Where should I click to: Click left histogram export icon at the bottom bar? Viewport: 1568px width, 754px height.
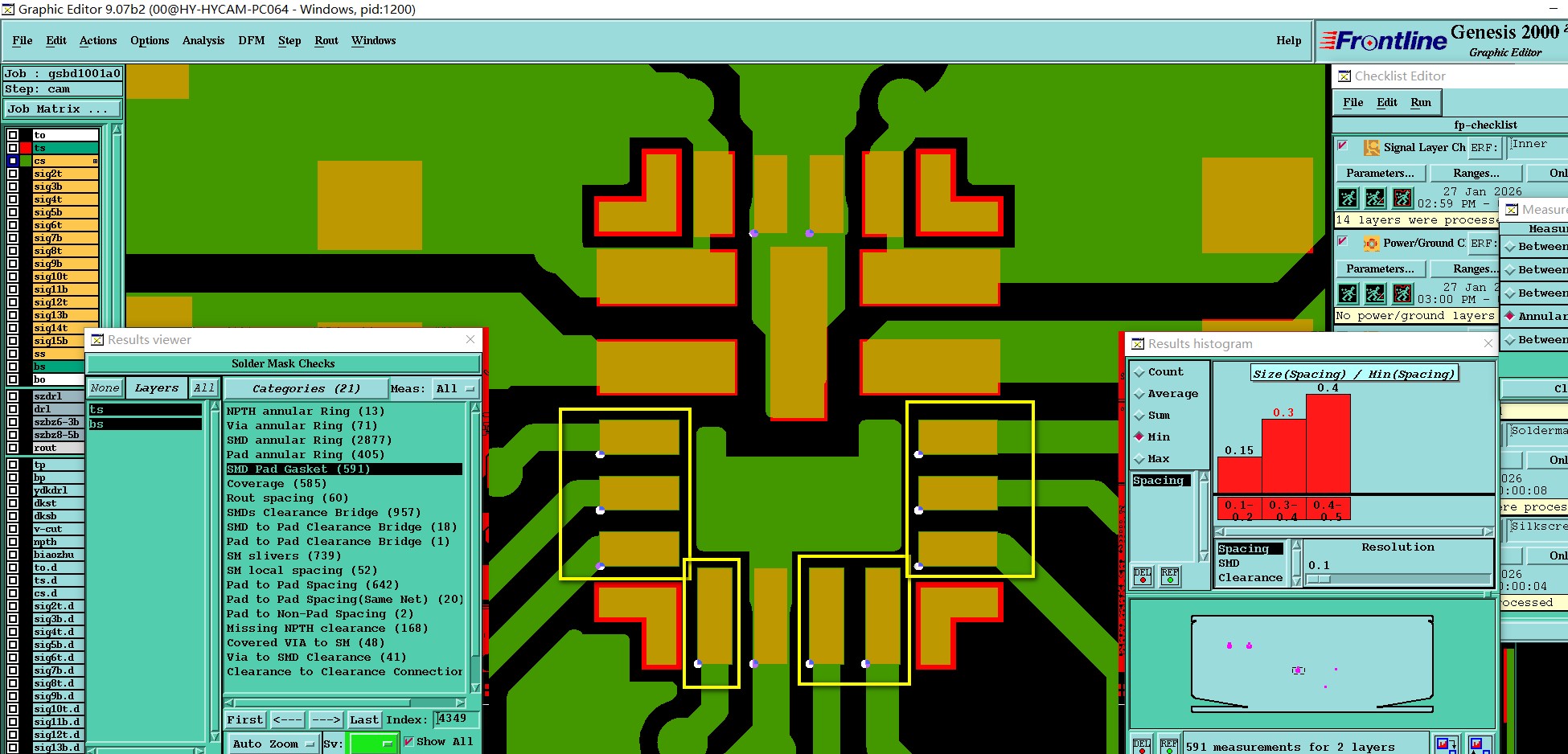point(1445,744)
